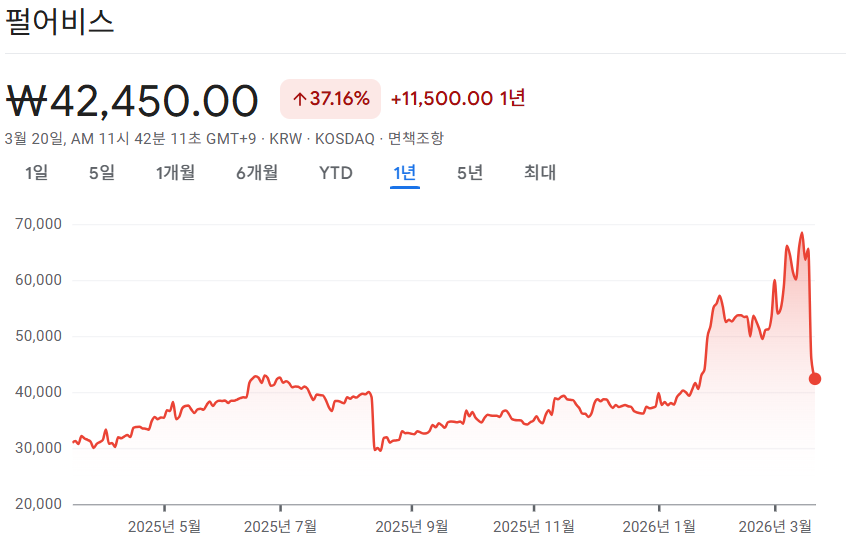Screen dimensions: 846x555
Task: Click the 3월 20일 timestamp text
Action: click(130, 139)
